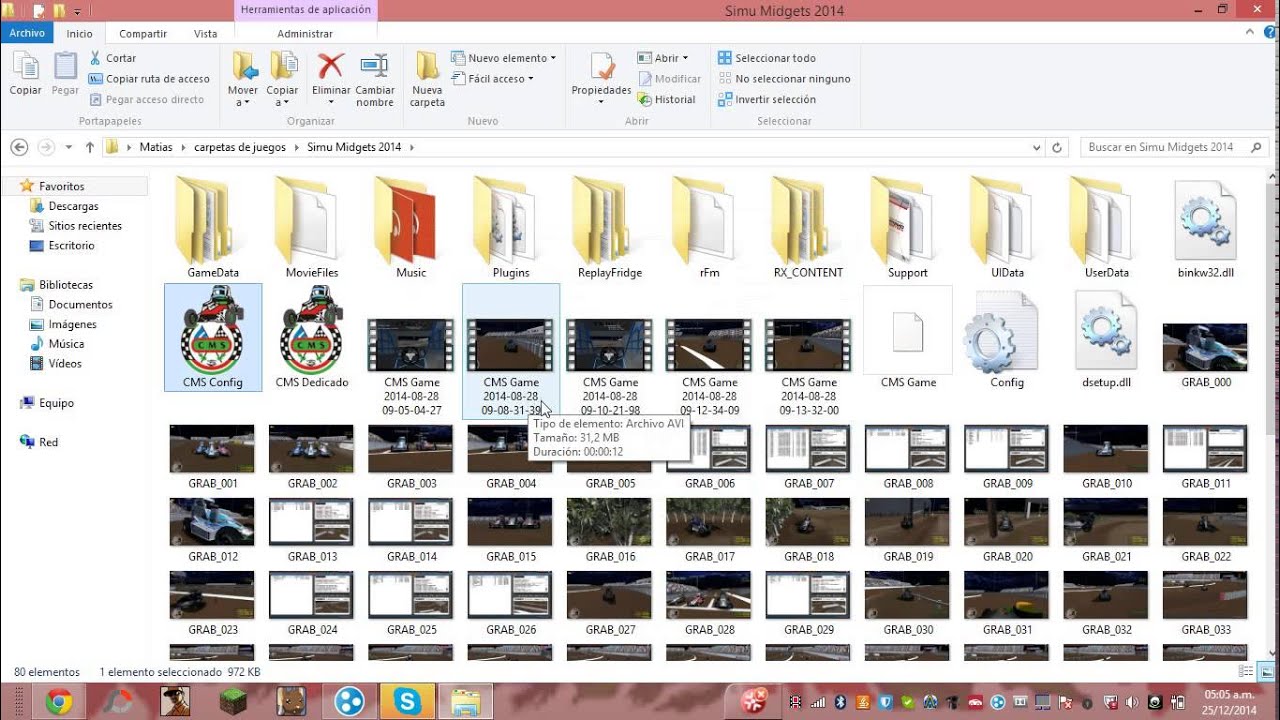The image size is (1280, 720).
Task: Switch to the Compartir tab
Action: [x=143, y=33]
